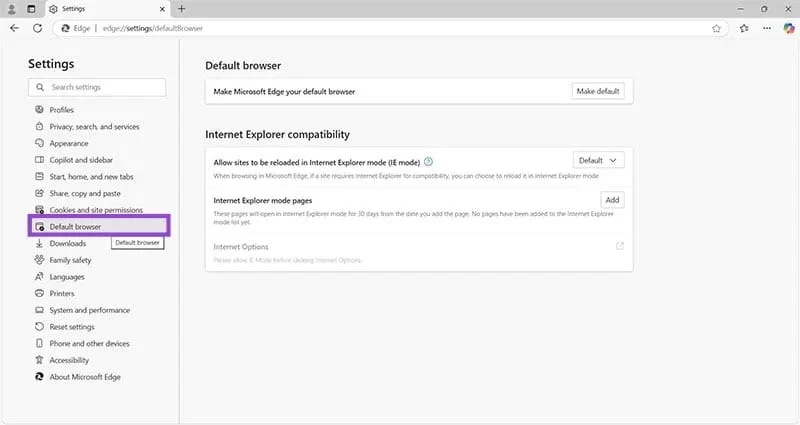800x425 pixels.
Task: Navigate to System and performance settings
Action: point(89,310)
